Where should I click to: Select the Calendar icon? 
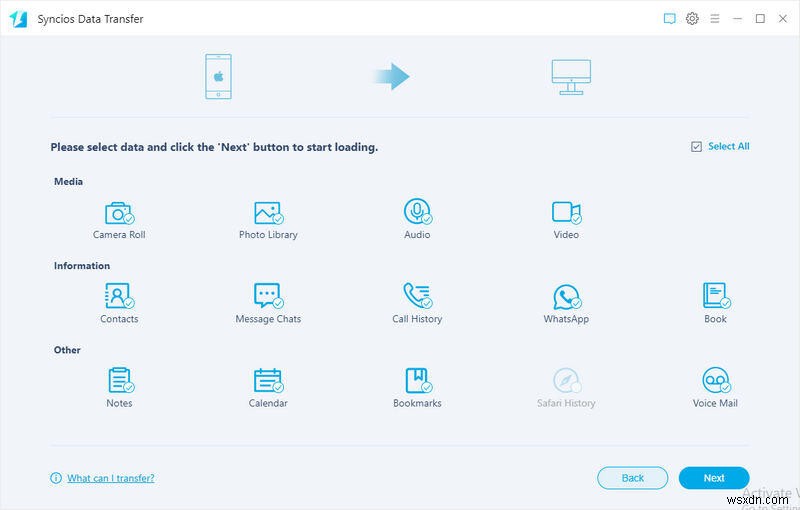click(268, 380)
